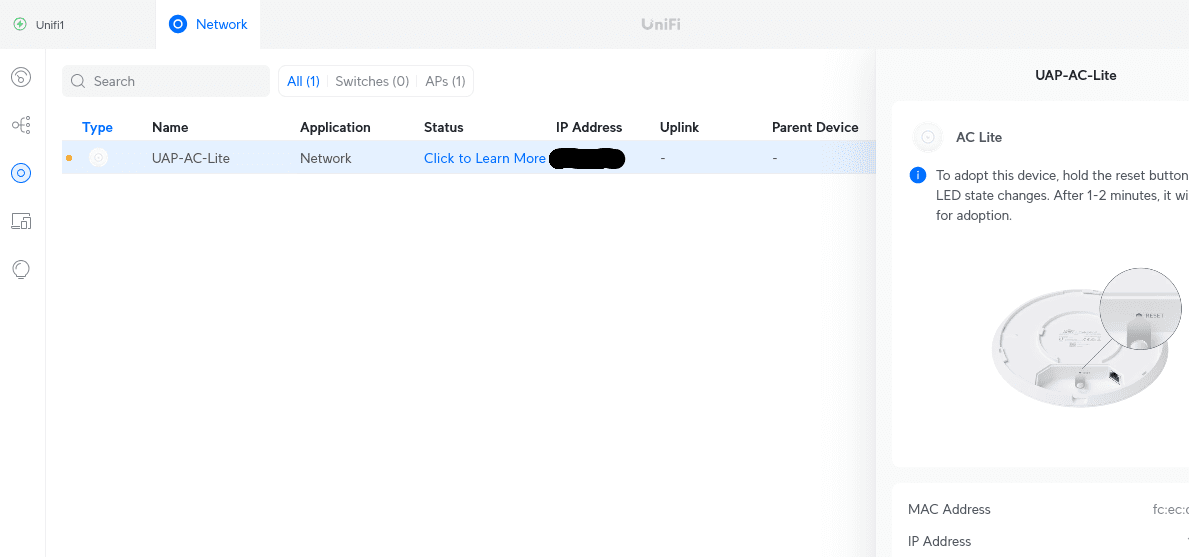Open the UniFi Devices sidebar icon

click(21, 174)
